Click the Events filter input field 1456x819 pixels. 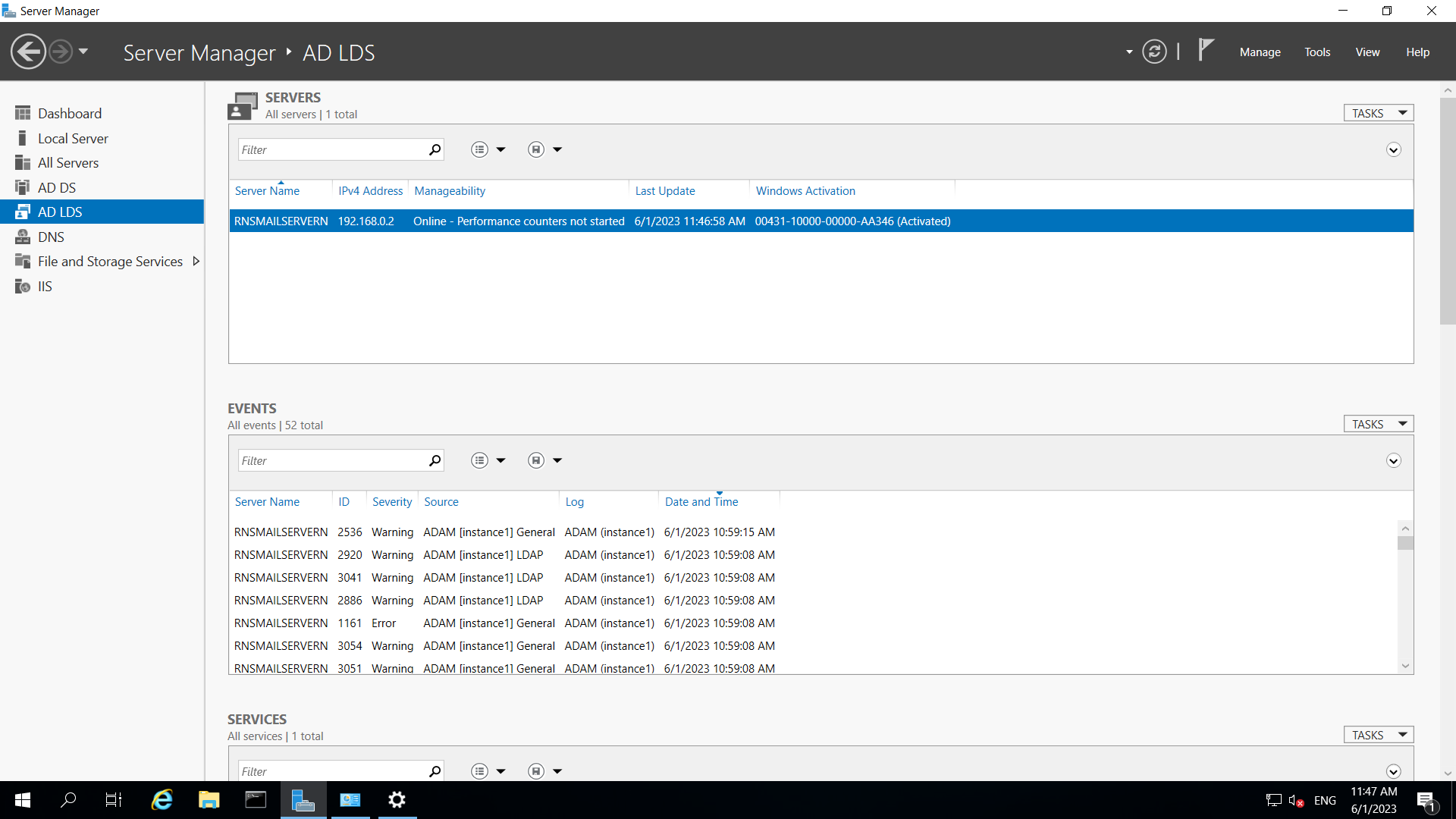[x=332, y=460]
